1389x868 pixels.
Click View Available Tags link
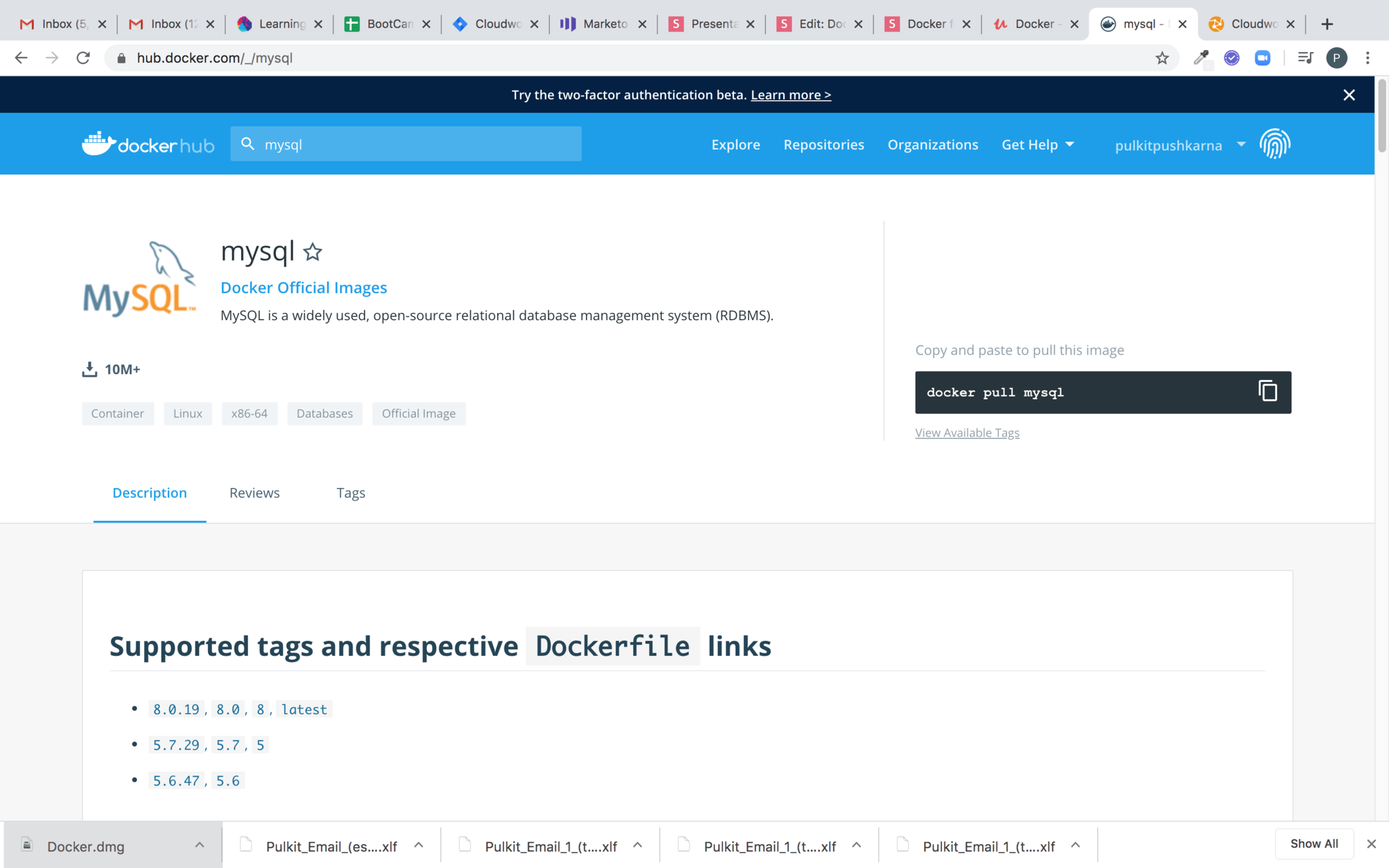tap(967, 433)
